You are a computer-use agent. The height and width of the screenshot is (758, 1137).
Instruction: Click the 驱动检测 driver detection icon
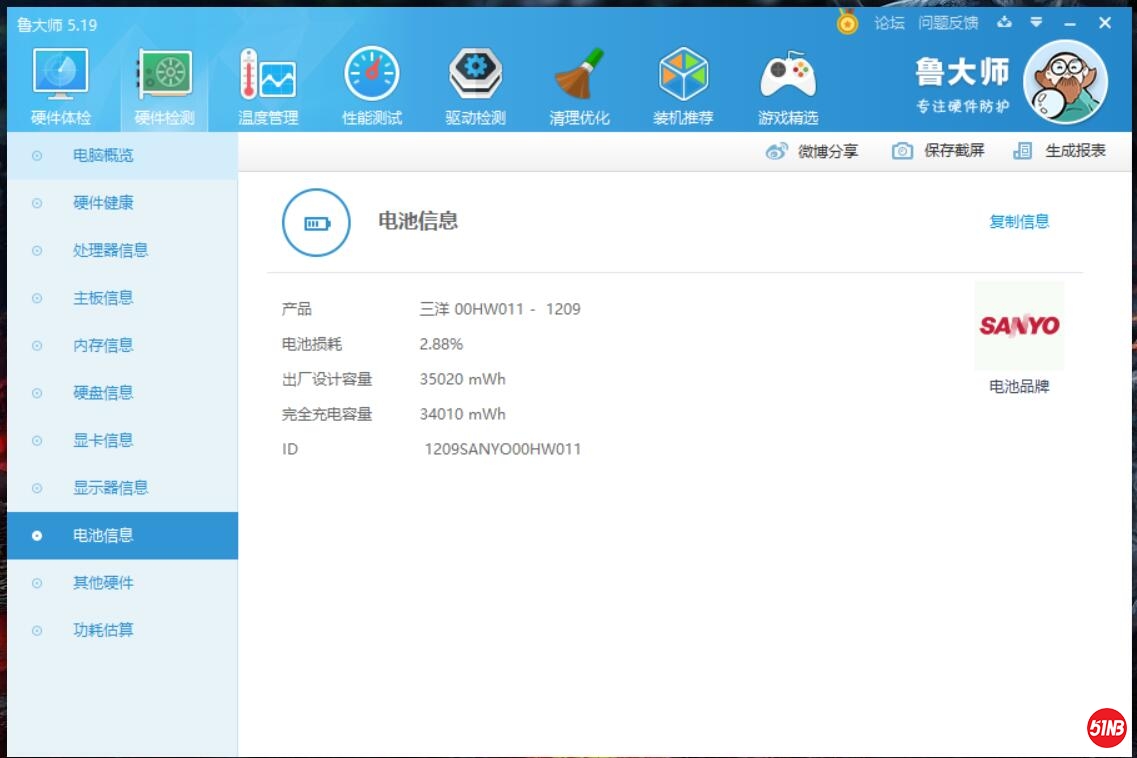point(476,75)
